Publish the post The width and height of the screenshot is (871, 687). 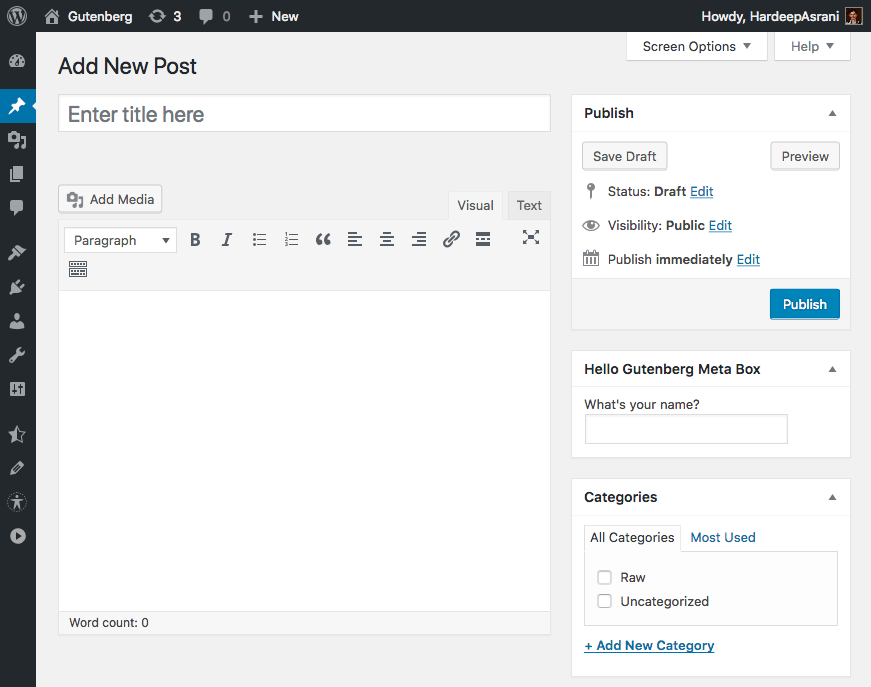[x=804, y=304]
